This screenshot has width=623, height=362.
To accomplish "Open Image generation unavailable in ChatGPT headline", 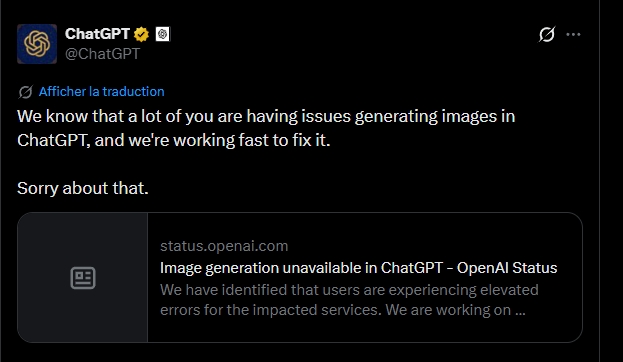I will (x=358, y=268).
